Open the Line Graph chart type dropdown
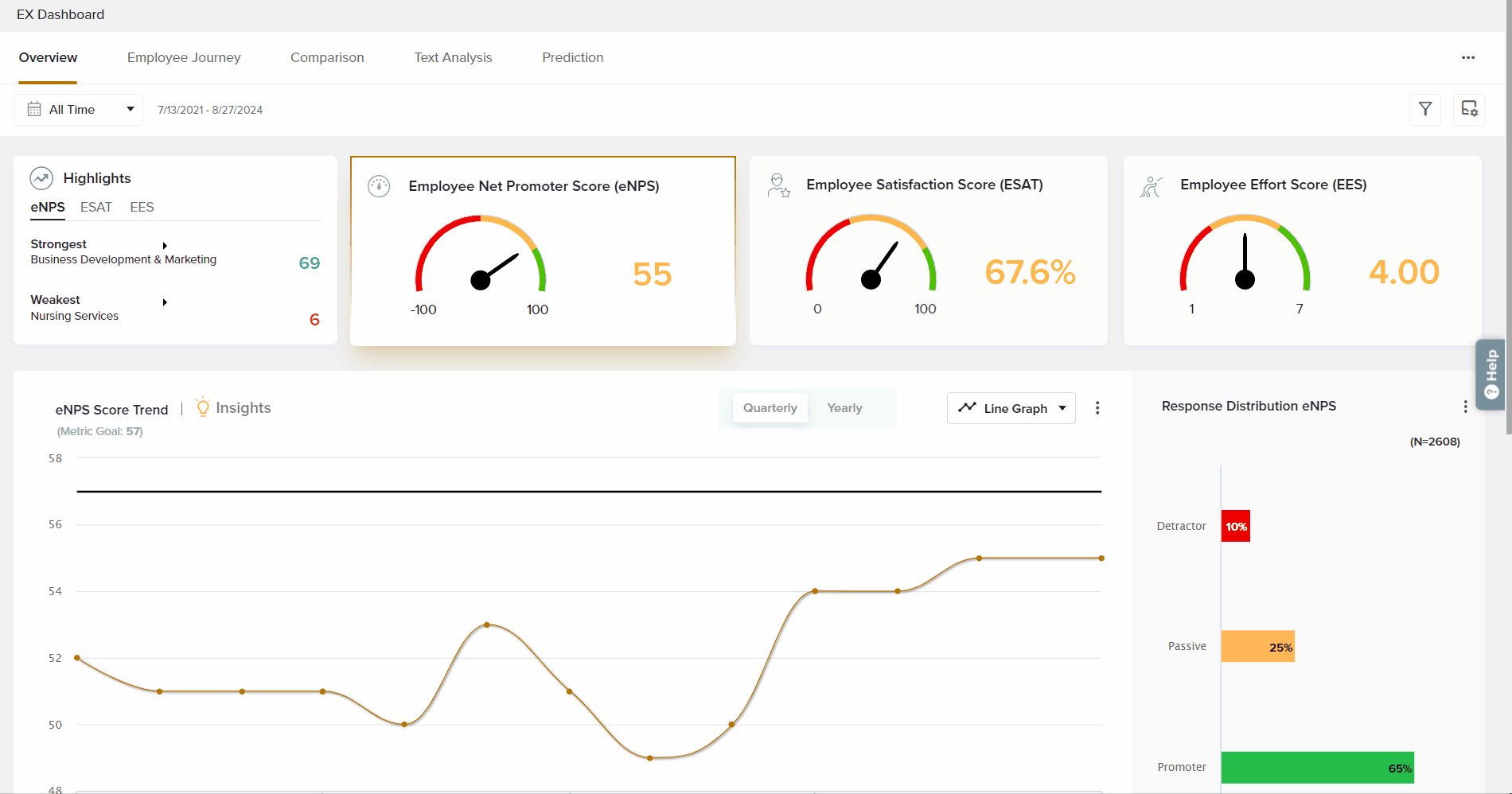Image resolution: width=1512 pixels, height=794 pixels. coord(1011,408)
